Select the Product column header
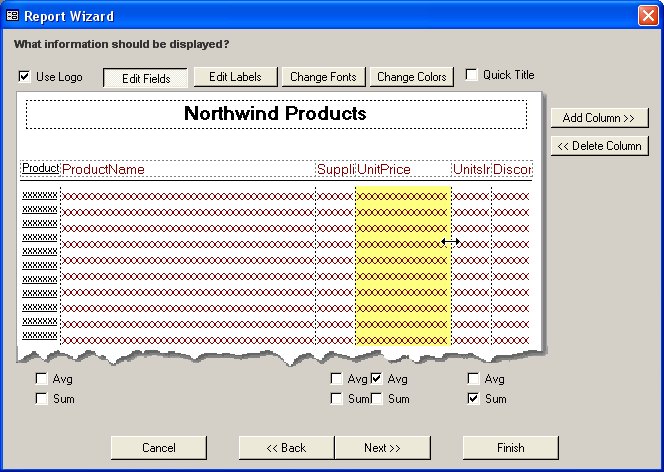 40,168
